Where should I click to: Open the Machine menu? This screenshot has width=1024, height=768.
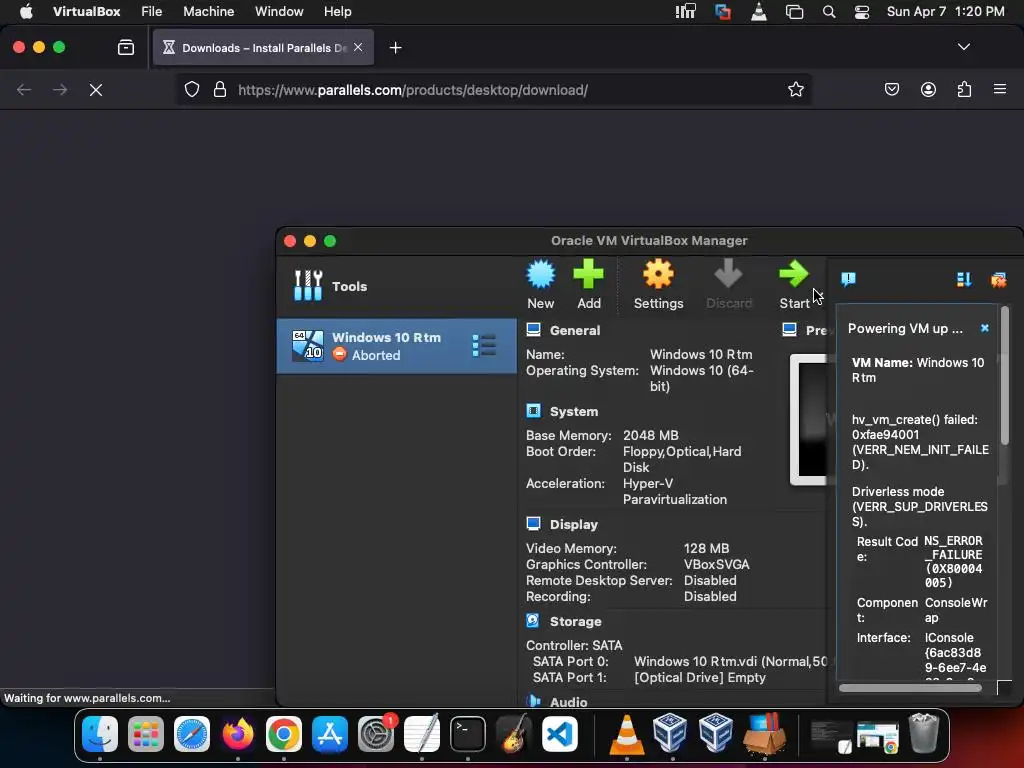click(x=208, y=12)
